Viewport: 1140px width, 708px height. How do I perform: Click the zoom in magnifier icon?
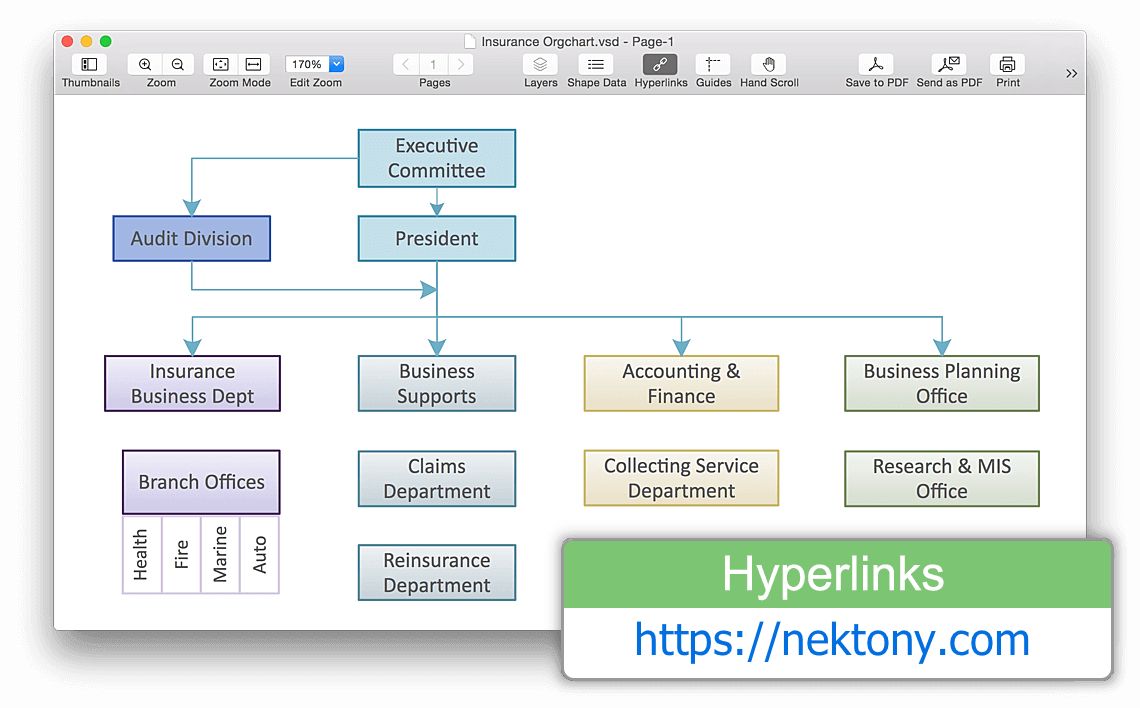click(x=146, y=65)
